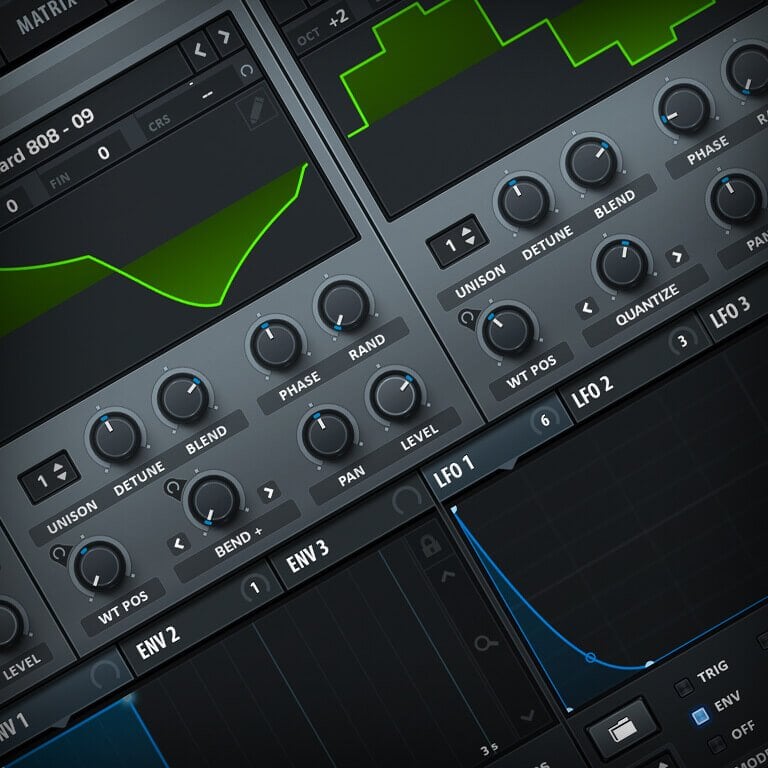The image size is (768, 768).
Task: Toggle the LFO ENV mode checkbox
Action: coord(699,716)
